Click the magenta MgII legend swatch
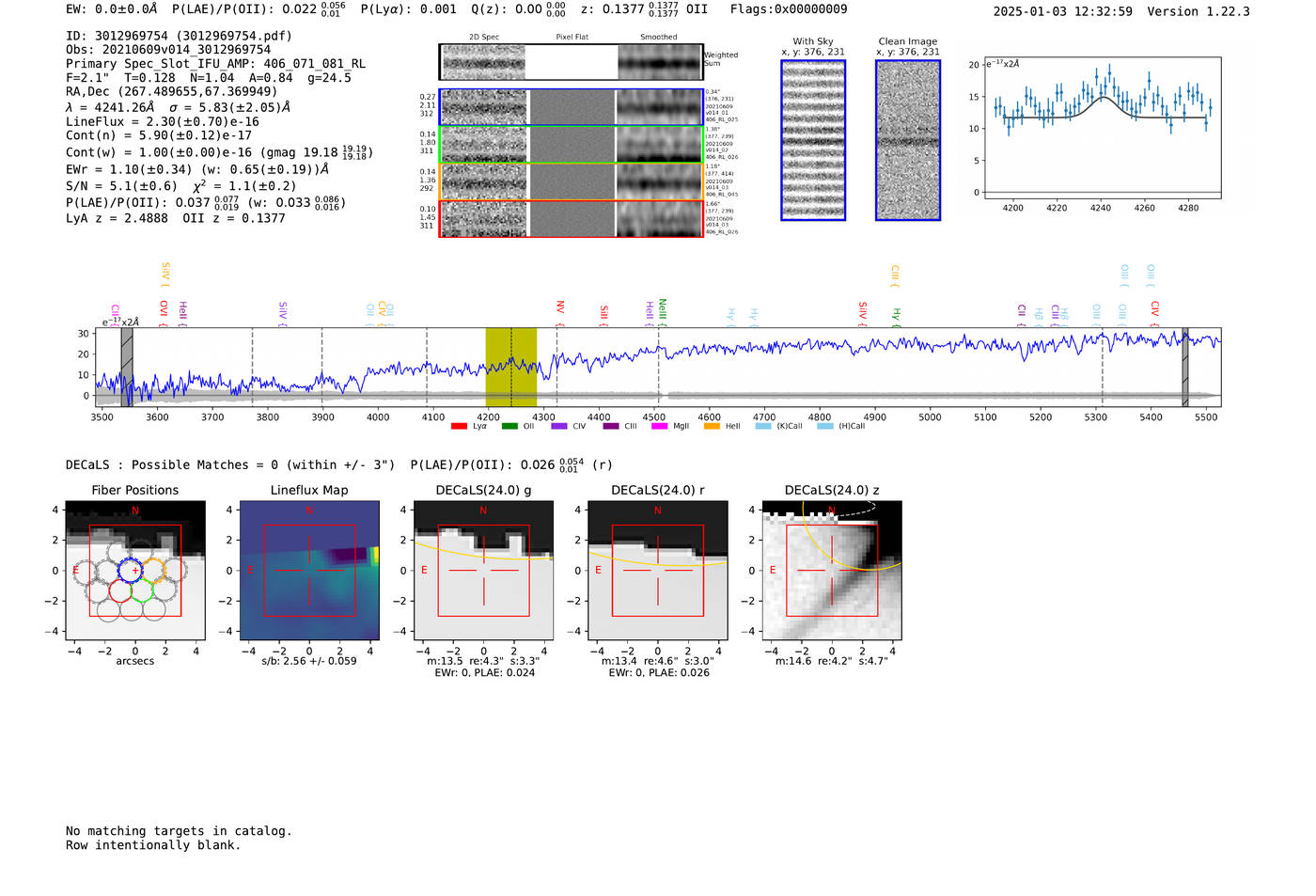This screenshot has width=1316, height=896. [x=659, y=427]
